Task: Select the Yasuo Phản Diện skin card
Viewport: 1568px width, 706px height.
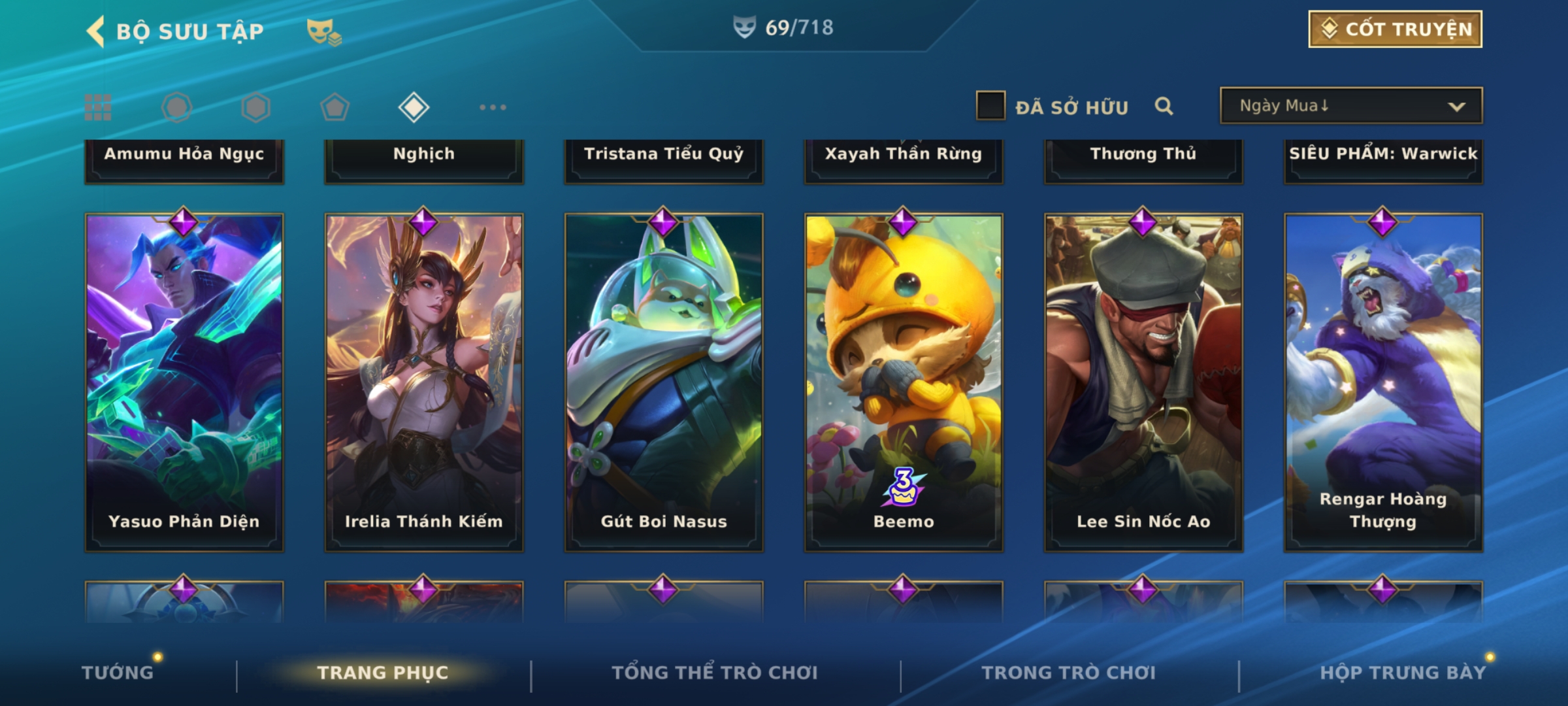Action: point(184,382)
